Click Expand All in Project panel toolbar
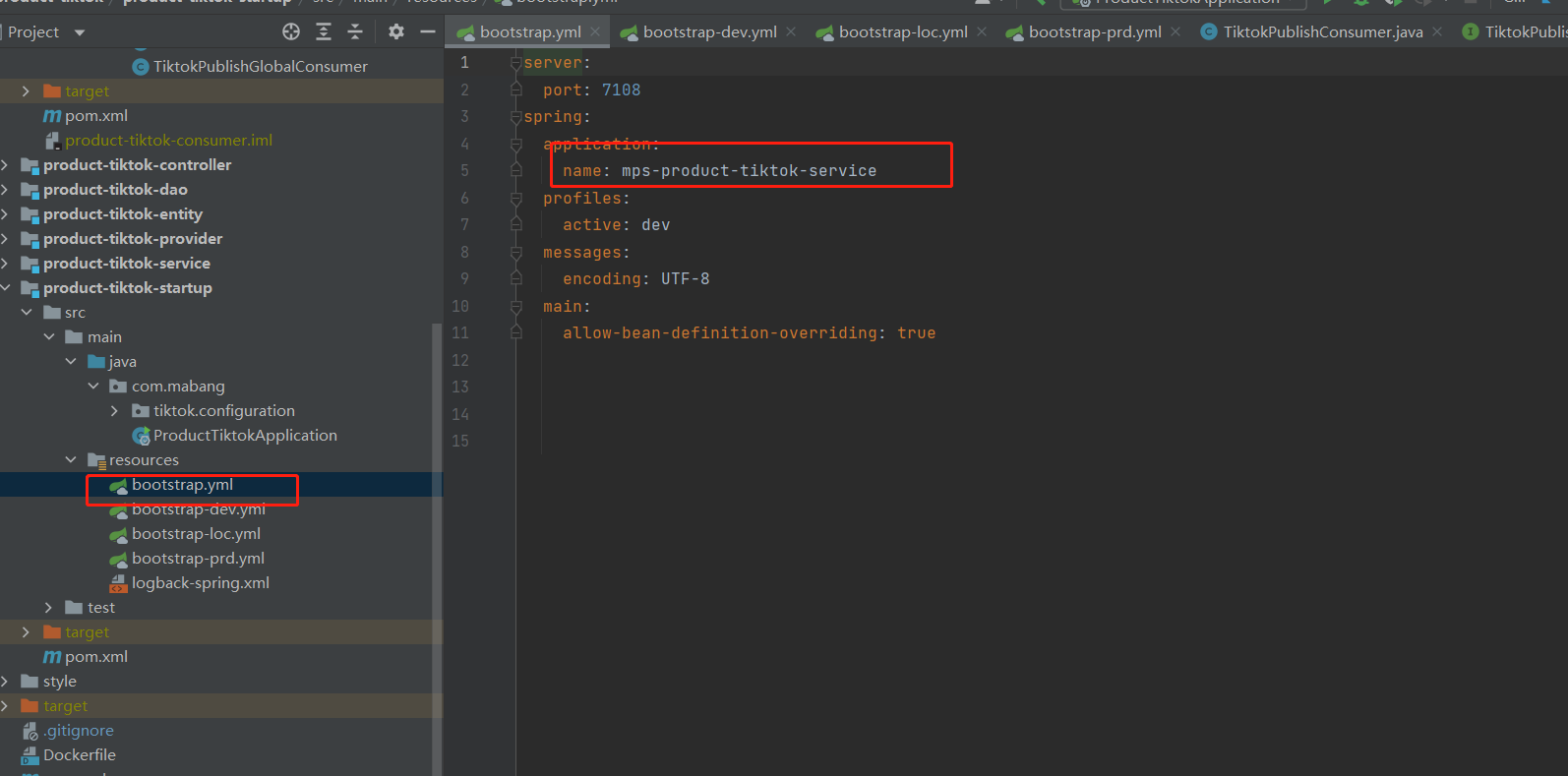Viewport: 1568px width, 776px height. point(324,32)
